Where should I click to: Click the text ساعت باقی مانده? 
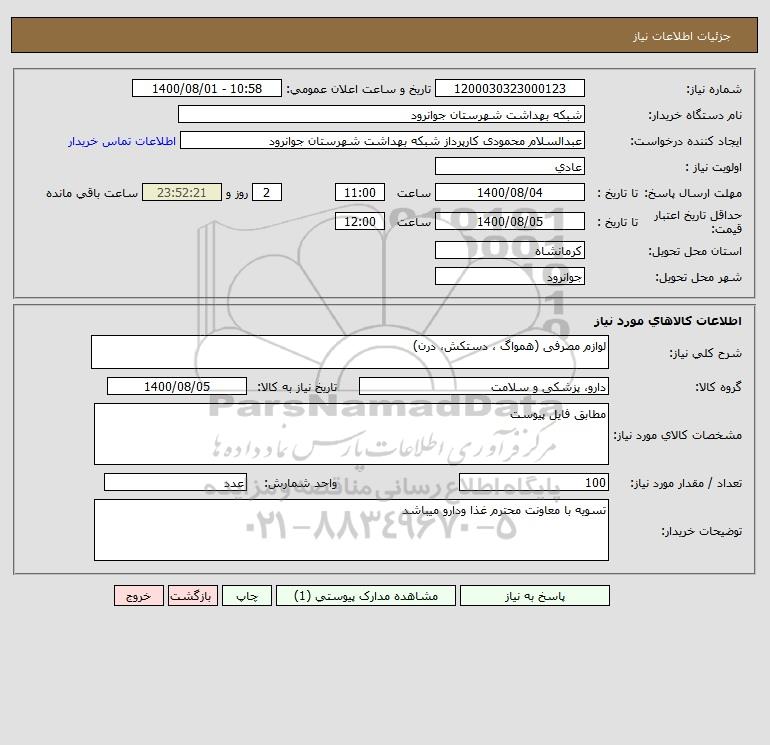(x=92, y=193)
